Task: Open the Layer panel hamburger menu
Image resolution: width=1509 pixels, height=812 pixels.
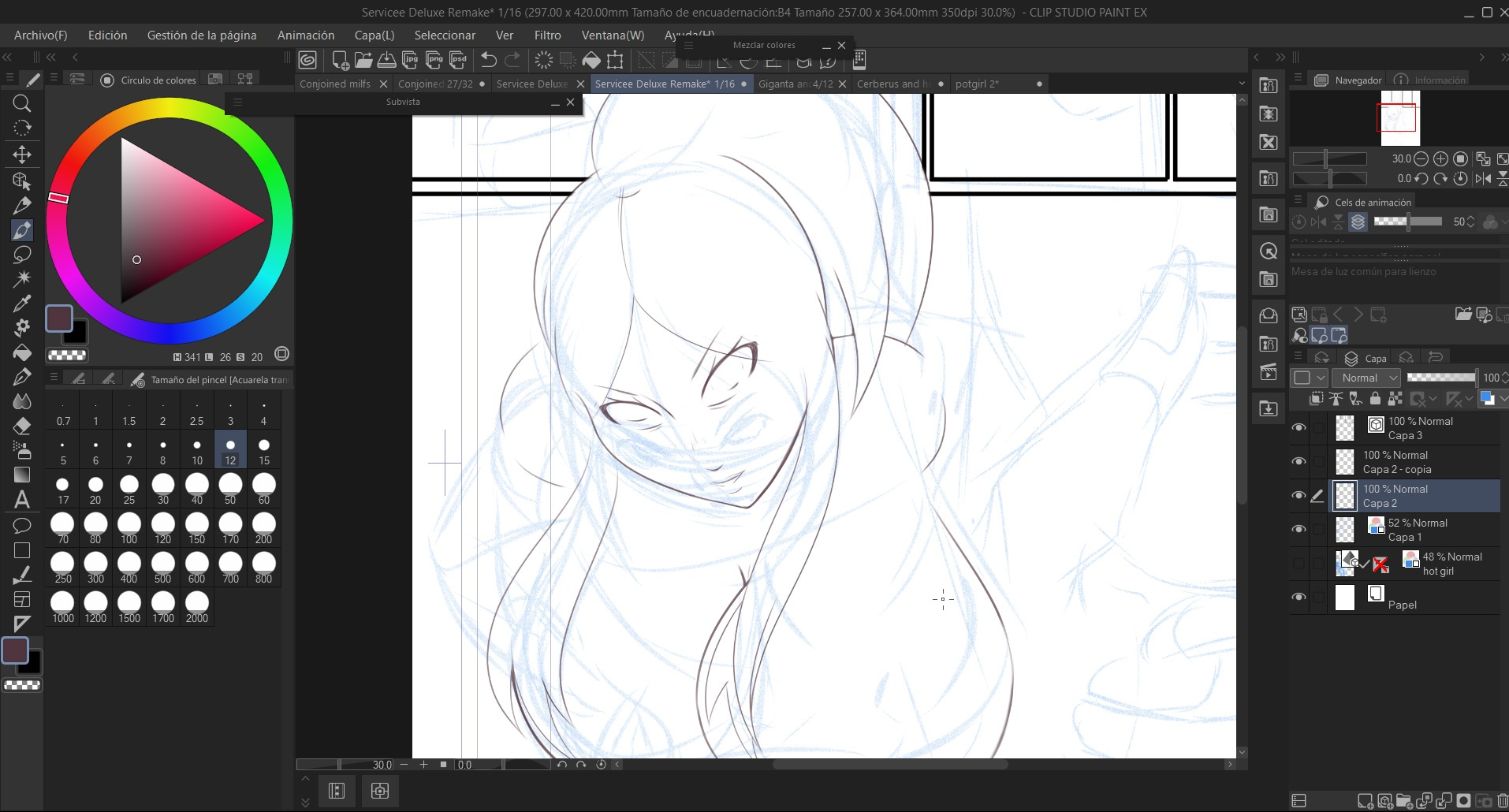Action: point(1298,357)
